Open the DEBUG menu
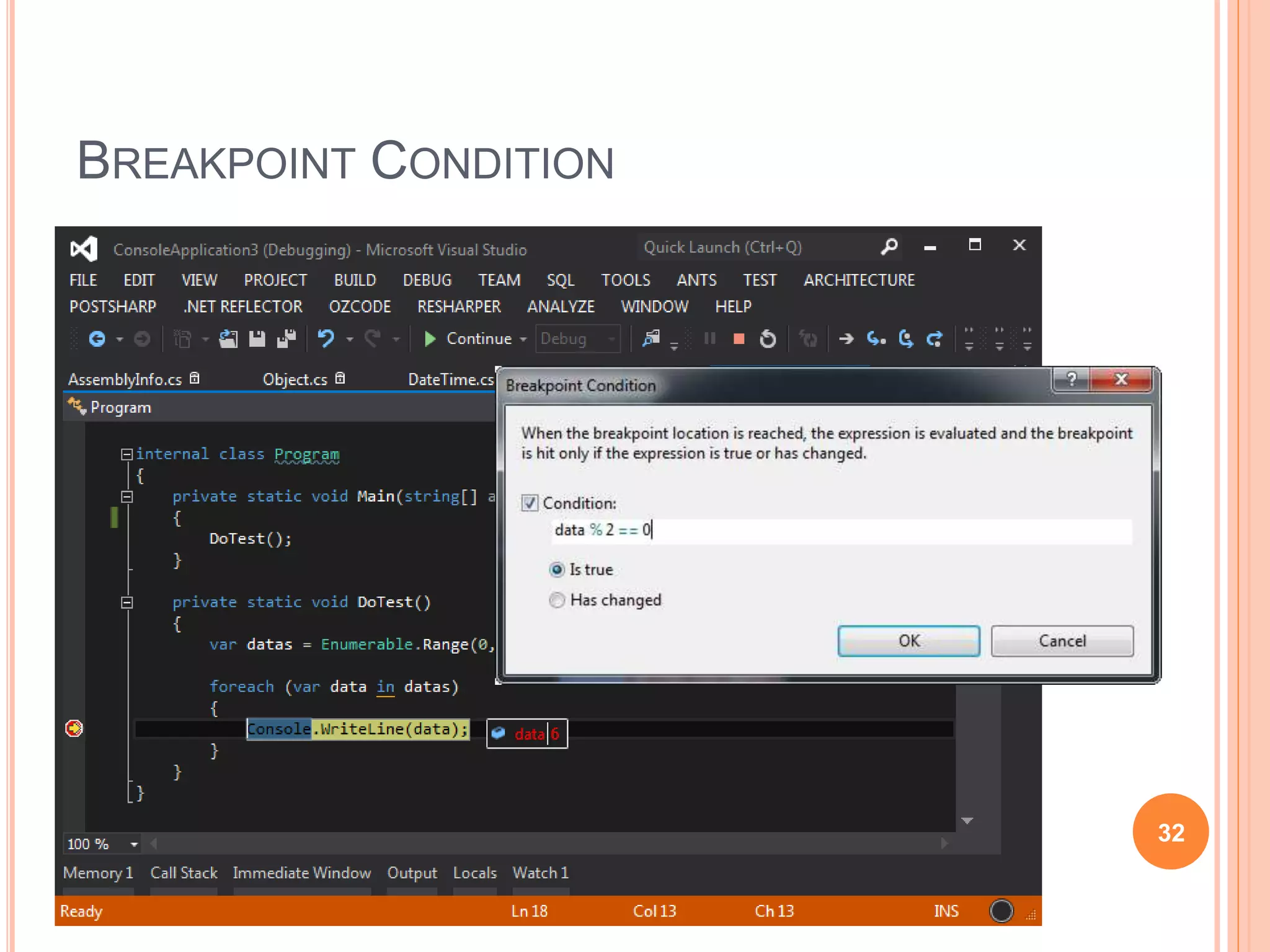The image size is (1270, 952). [x=427, y=280]
